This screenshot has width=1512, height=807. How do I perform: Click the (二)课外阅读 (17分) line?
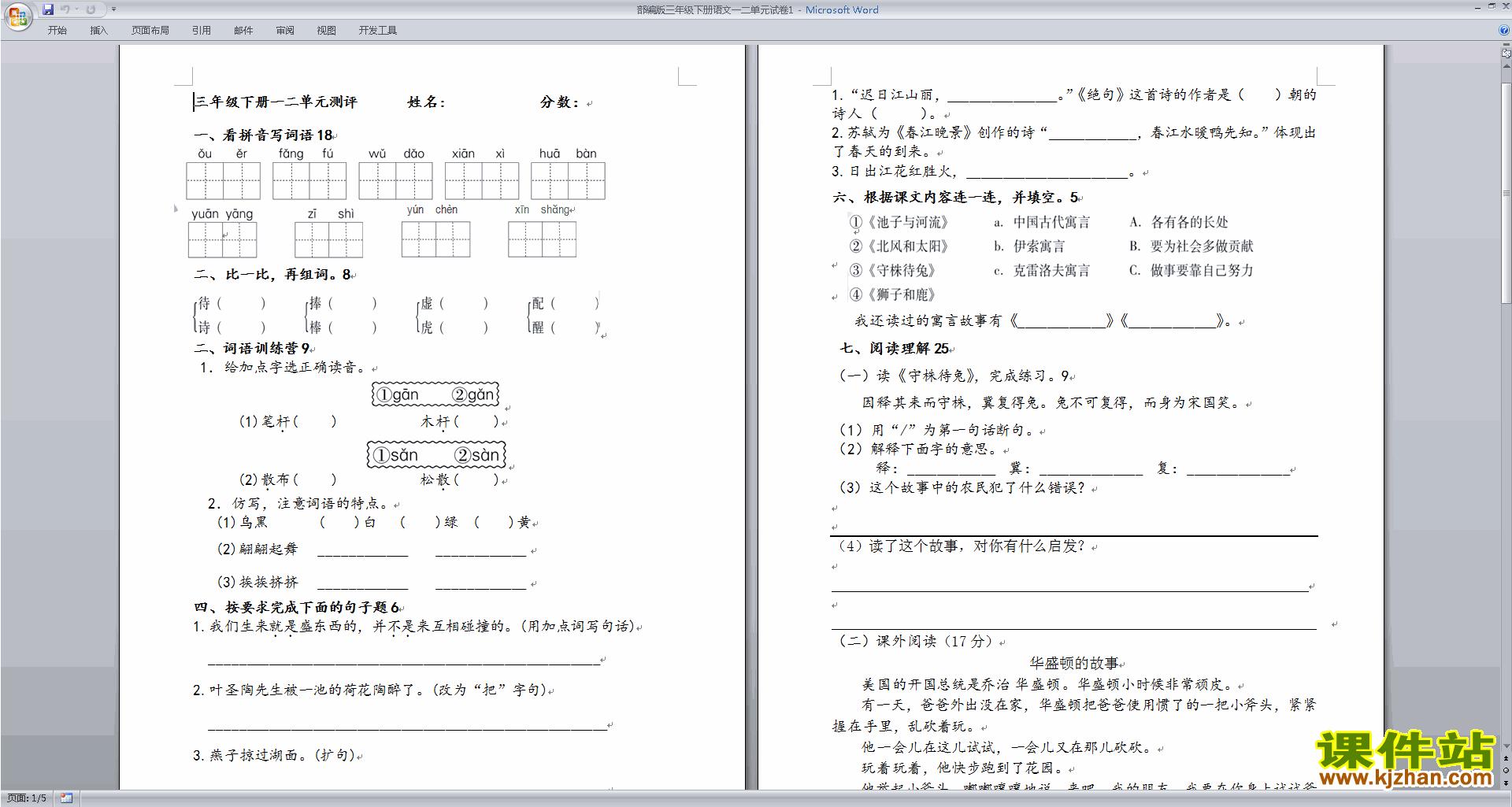[917, 641]
